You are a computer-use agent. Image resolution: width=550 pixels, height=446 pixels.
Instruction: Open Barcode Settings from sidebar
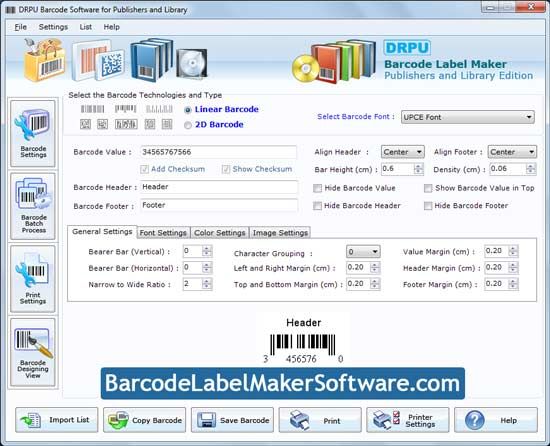click(33, 133)
